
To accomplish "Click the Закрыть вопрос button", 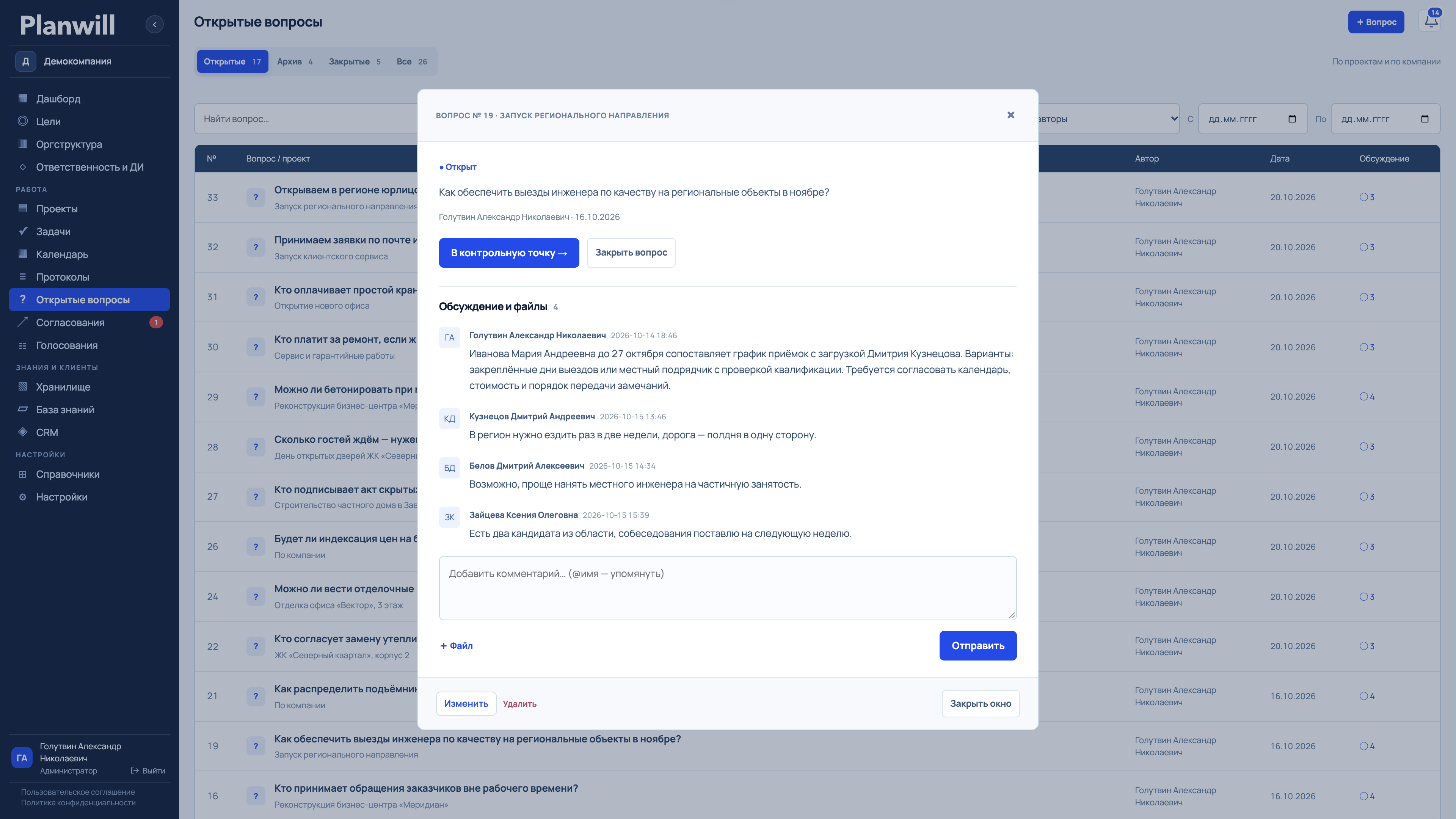I will click(631, 253).
